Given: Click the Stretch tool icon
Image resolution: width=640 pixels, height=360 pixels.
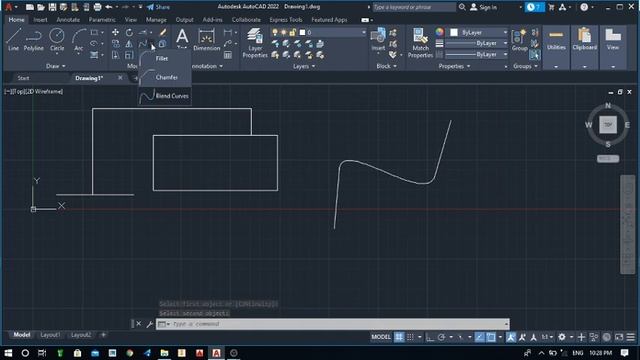Looking at the screenshot, I should pos(116,55).
